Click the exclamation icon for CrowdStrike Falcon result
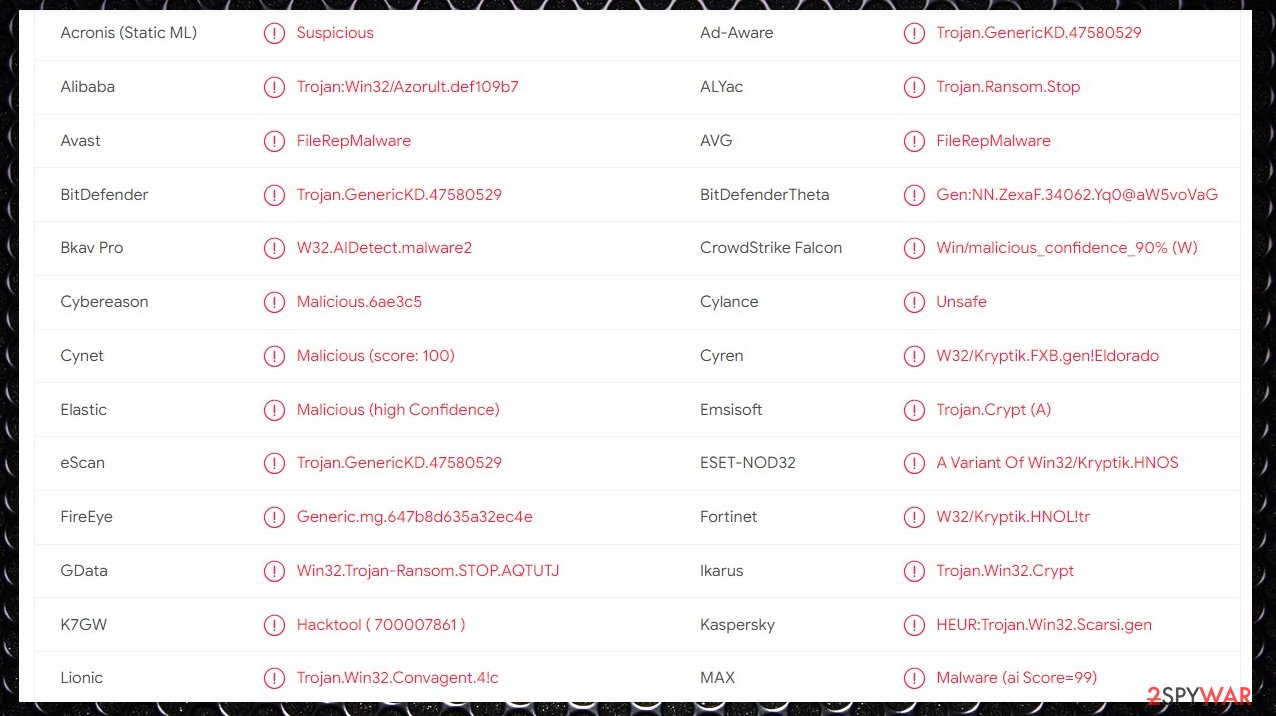Viewport: 1276px width, 716px height. (x=914, y=248)
